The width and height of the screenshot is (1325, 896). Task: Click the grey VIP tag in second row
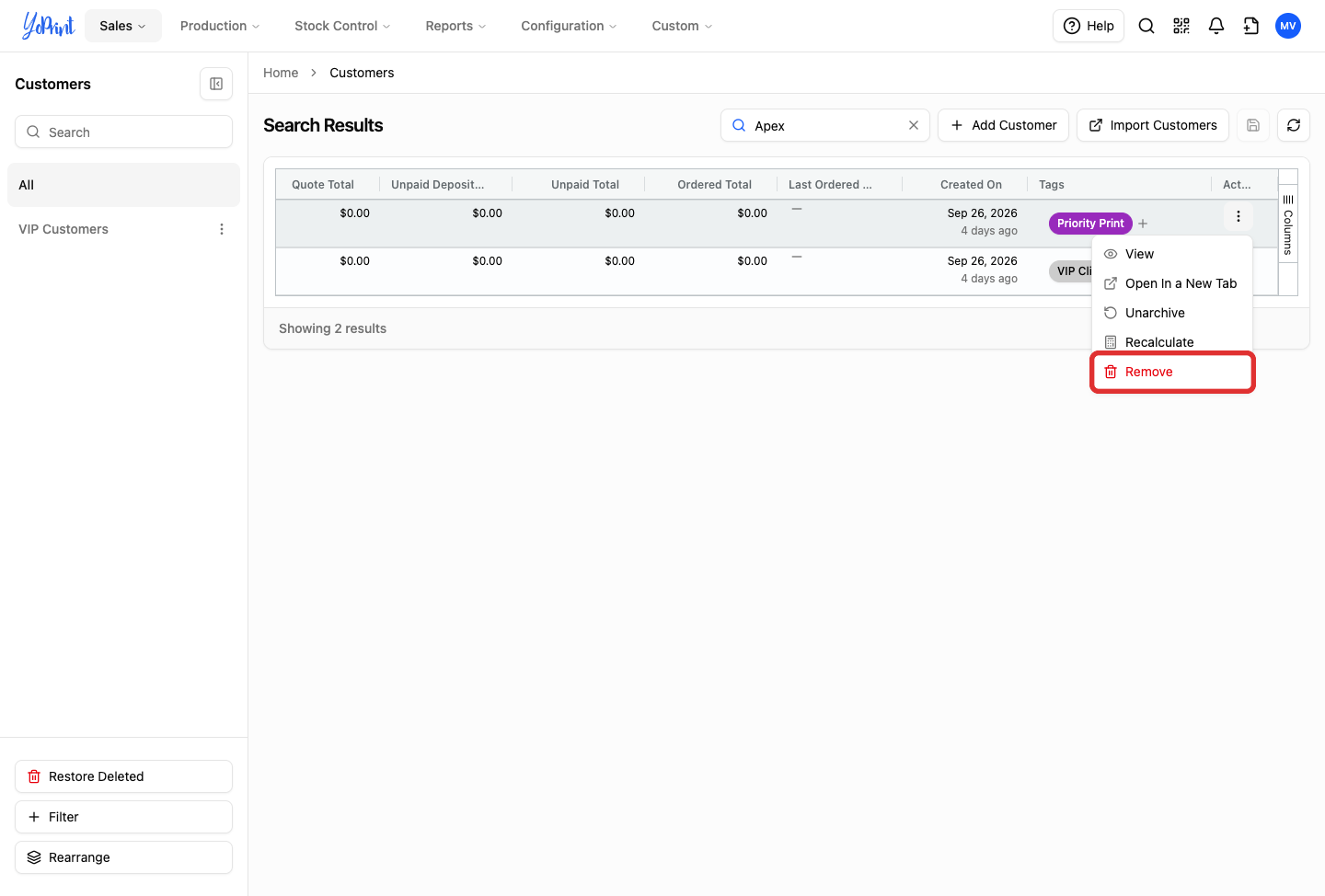click(x=1071, y=271)
